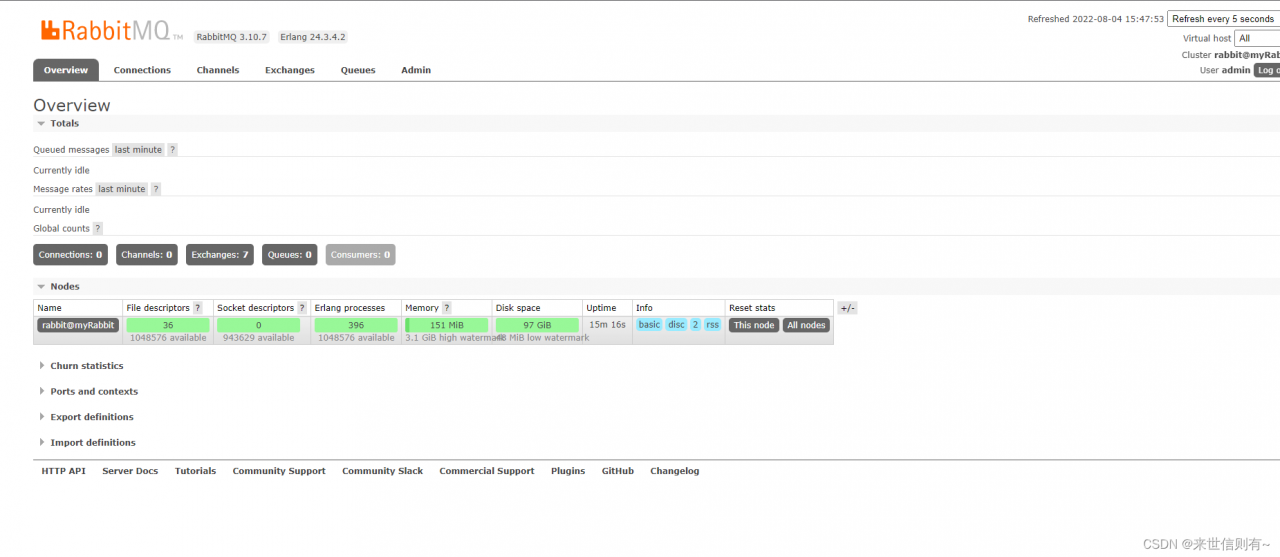1280x557 pixels.
Task: Open the Community Slack link
Action: point(383,471)
